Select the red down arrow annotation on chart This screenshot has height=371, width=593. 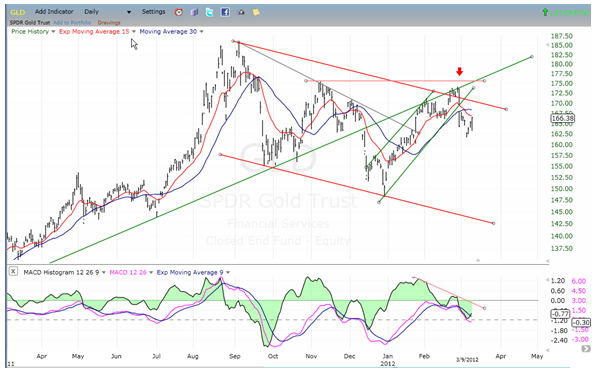point(459,71)
